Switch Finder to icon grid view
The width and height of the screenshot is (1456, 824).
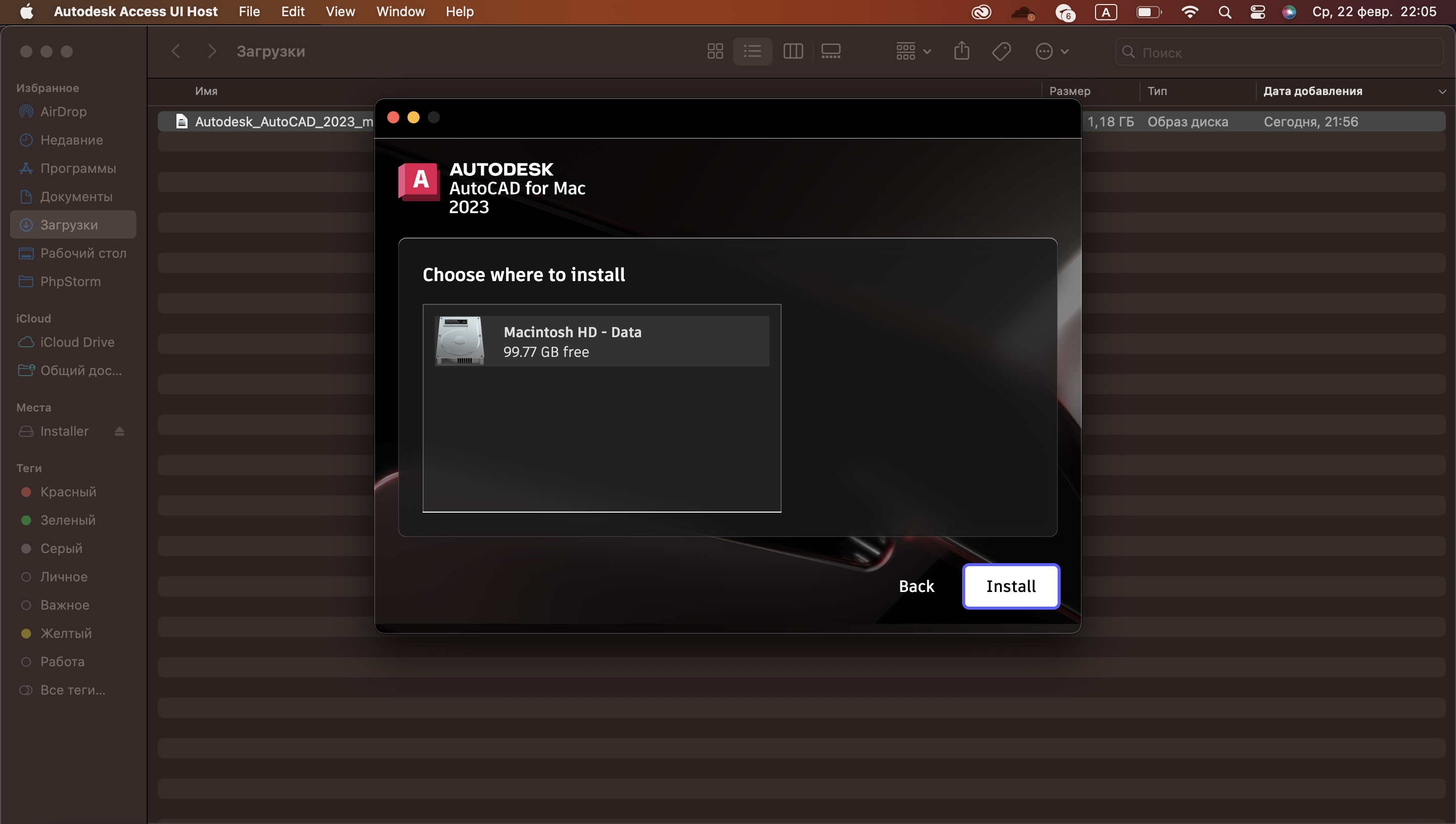[x=715, y=52]
